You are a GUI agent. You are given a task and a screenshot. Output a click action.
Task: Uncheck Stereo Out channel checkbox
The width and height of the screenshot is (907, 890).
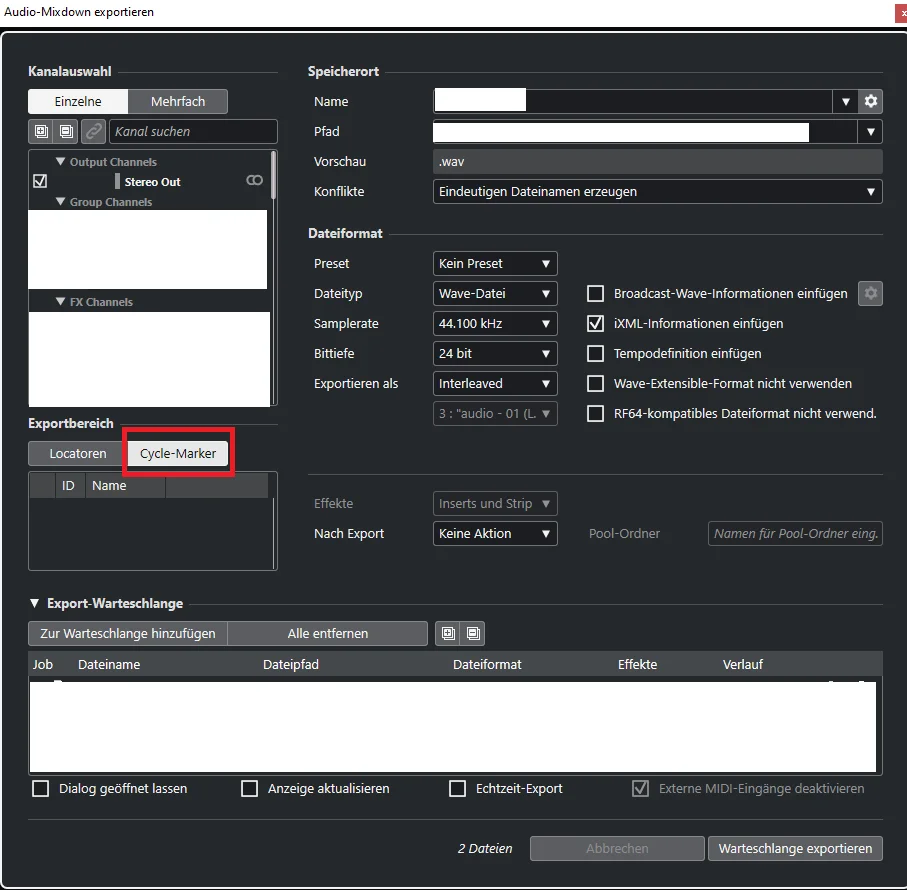pos(40,181)
